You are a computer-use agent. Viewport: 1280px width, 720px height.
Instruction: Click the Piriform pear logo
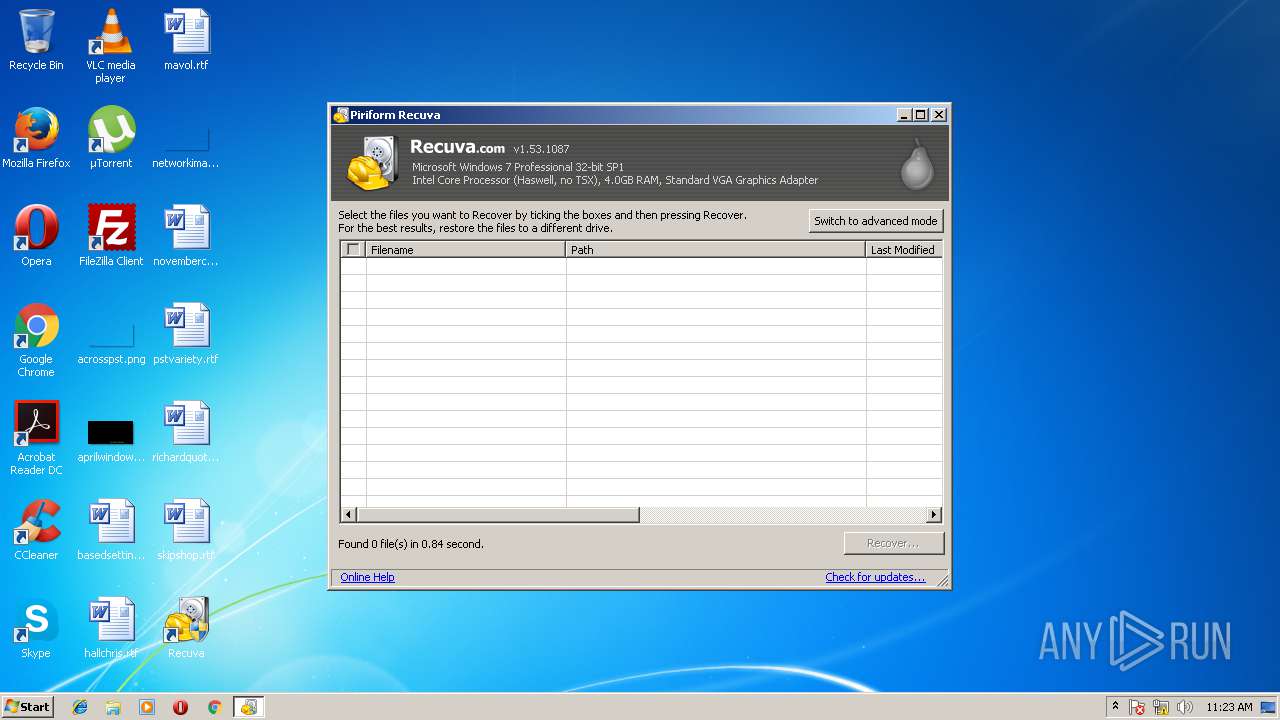coord(916,165)
